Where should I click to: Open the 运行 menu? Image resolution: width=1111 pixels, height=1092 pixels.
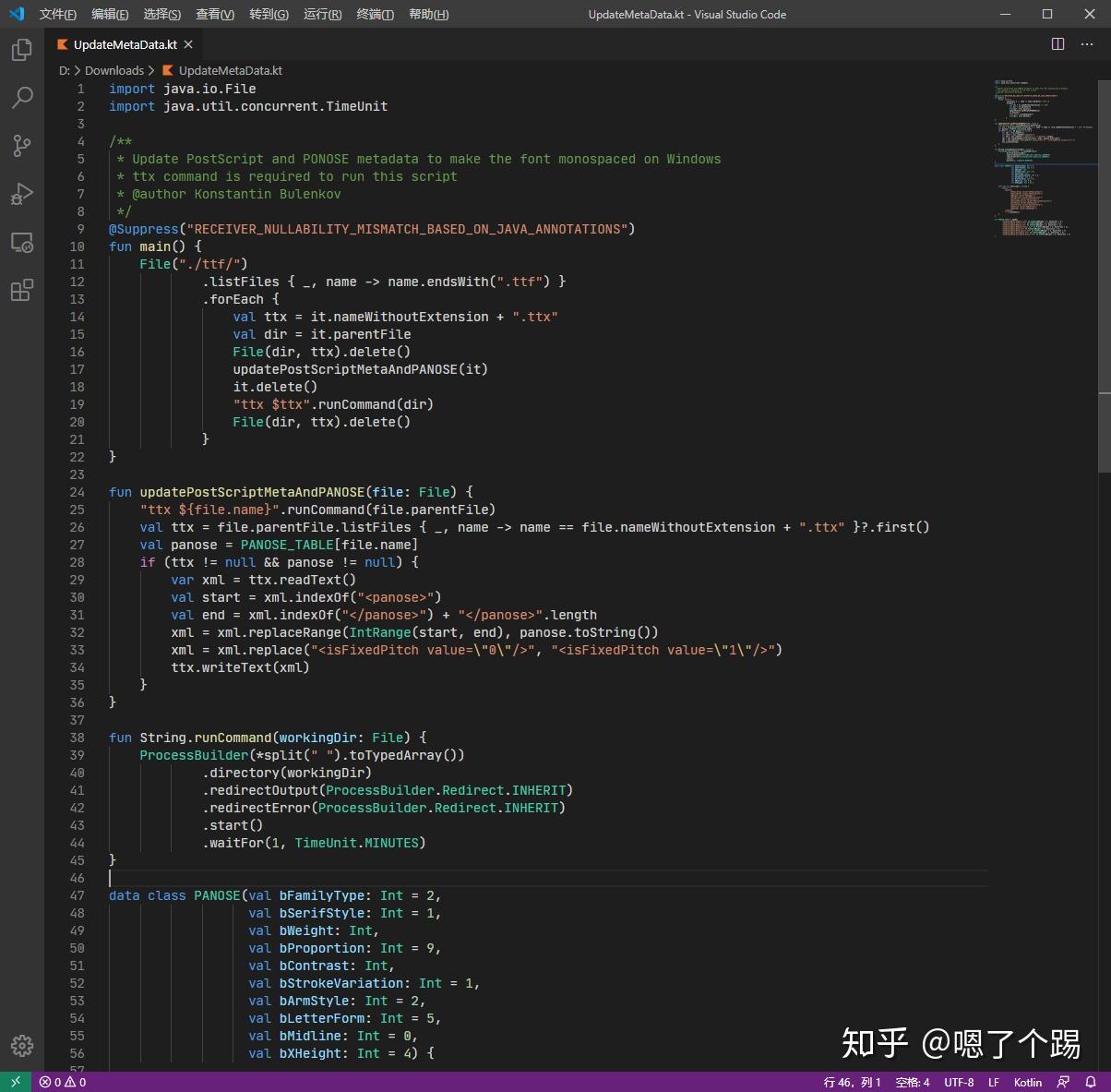point(321,14)
